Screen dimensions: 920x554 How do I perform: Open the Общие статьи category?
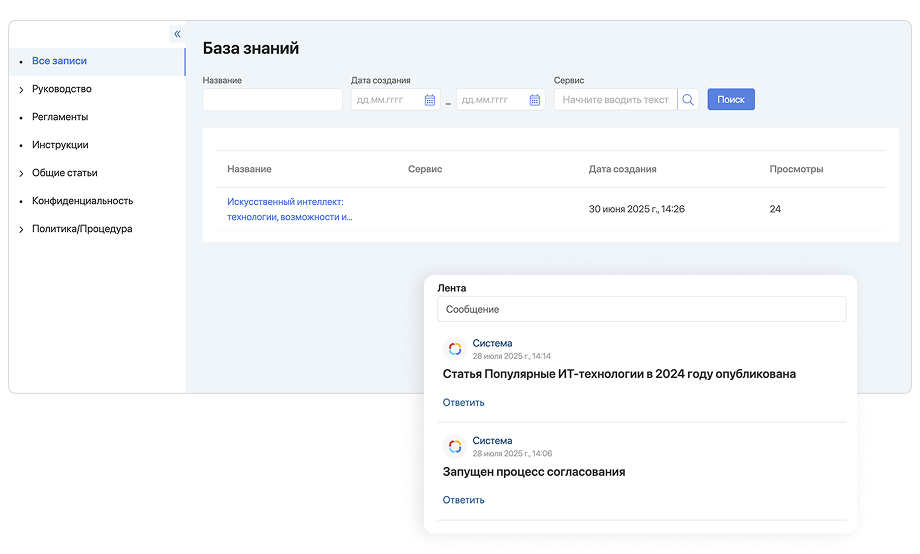(x=64, y=173)
